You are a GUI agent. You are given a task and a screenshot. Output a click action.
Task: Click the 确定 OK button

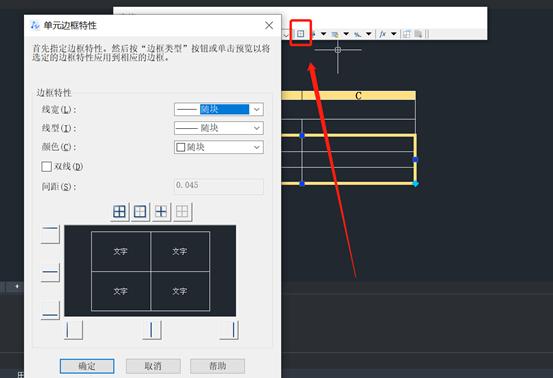click(87, 366)
